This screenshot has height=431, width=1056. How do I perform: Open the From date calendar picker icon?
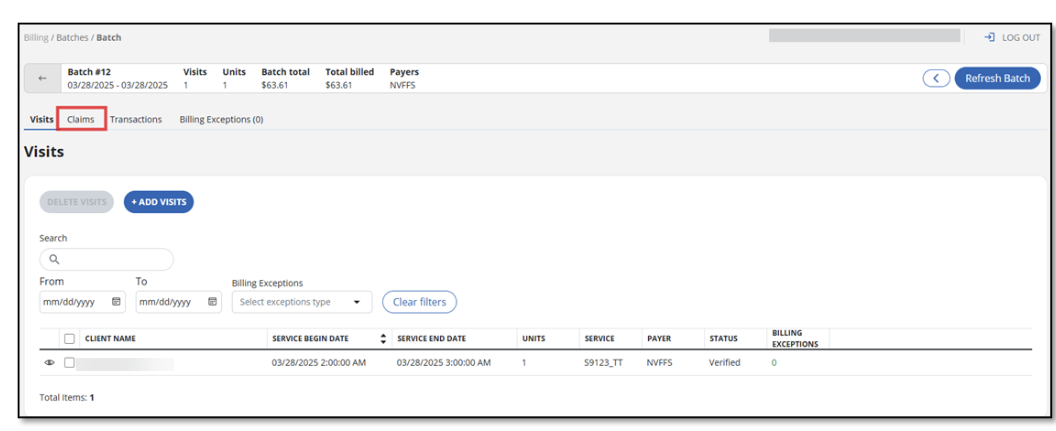pyautogui.click(x=116, y=302)
